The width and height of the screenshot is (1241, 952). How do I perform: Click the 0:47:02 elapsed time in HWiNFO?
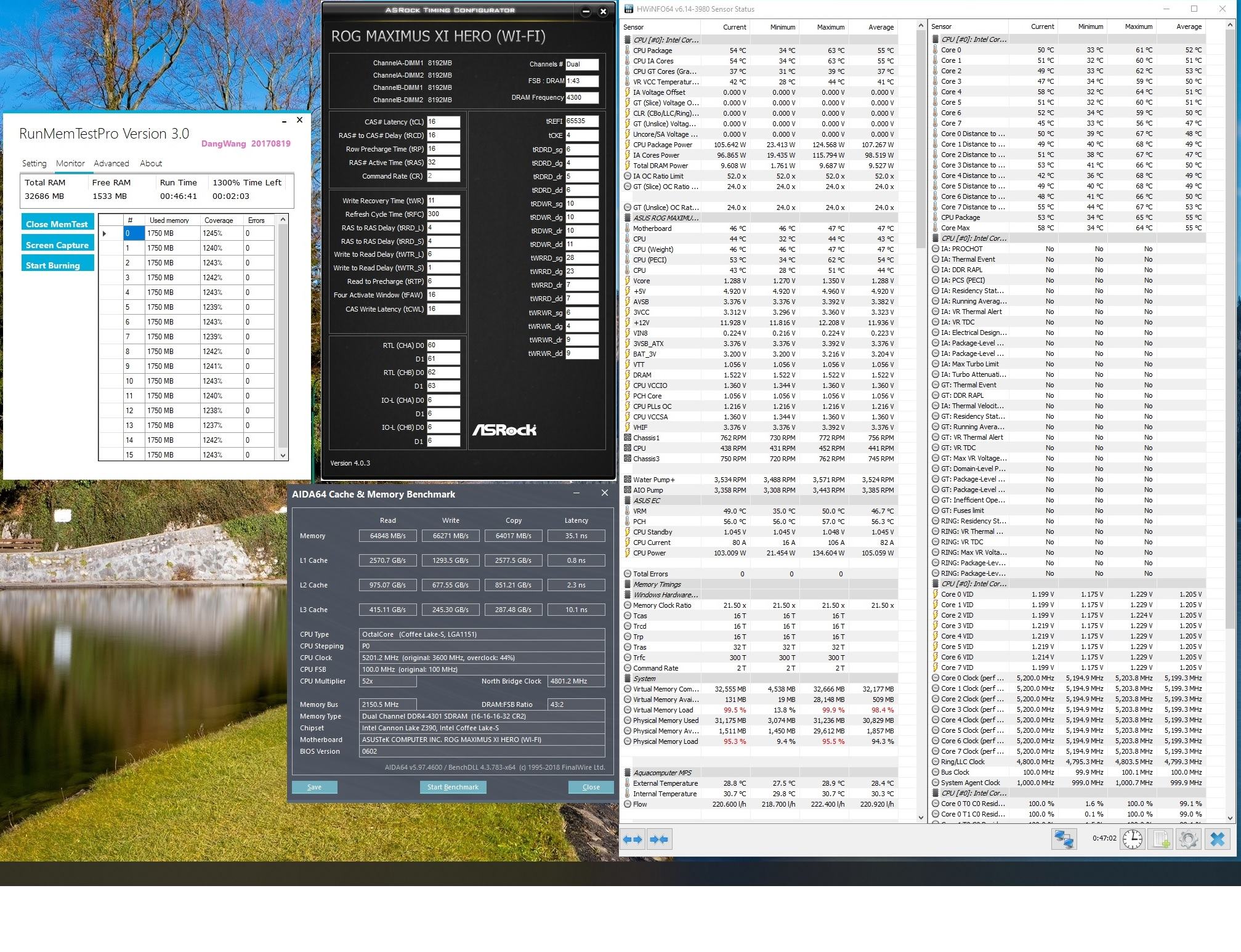tap(1104, 838)
